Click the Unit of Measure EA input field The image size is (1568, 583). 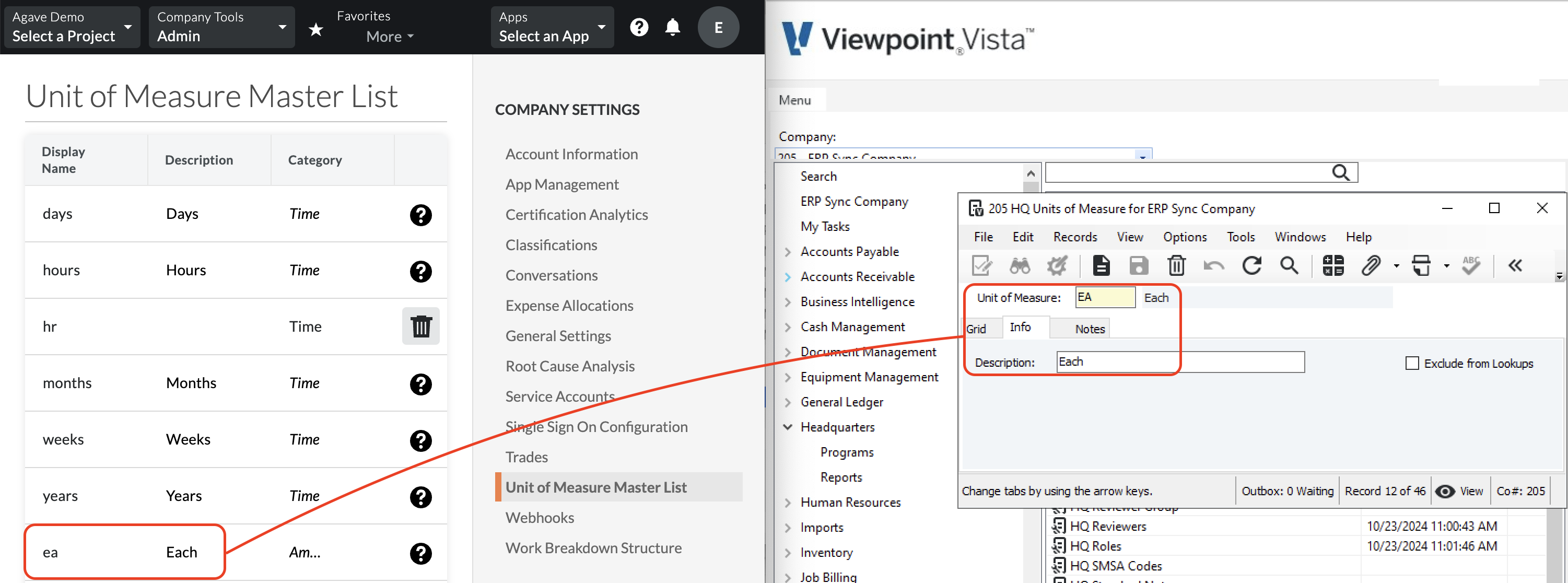[x=1105, y=298]
